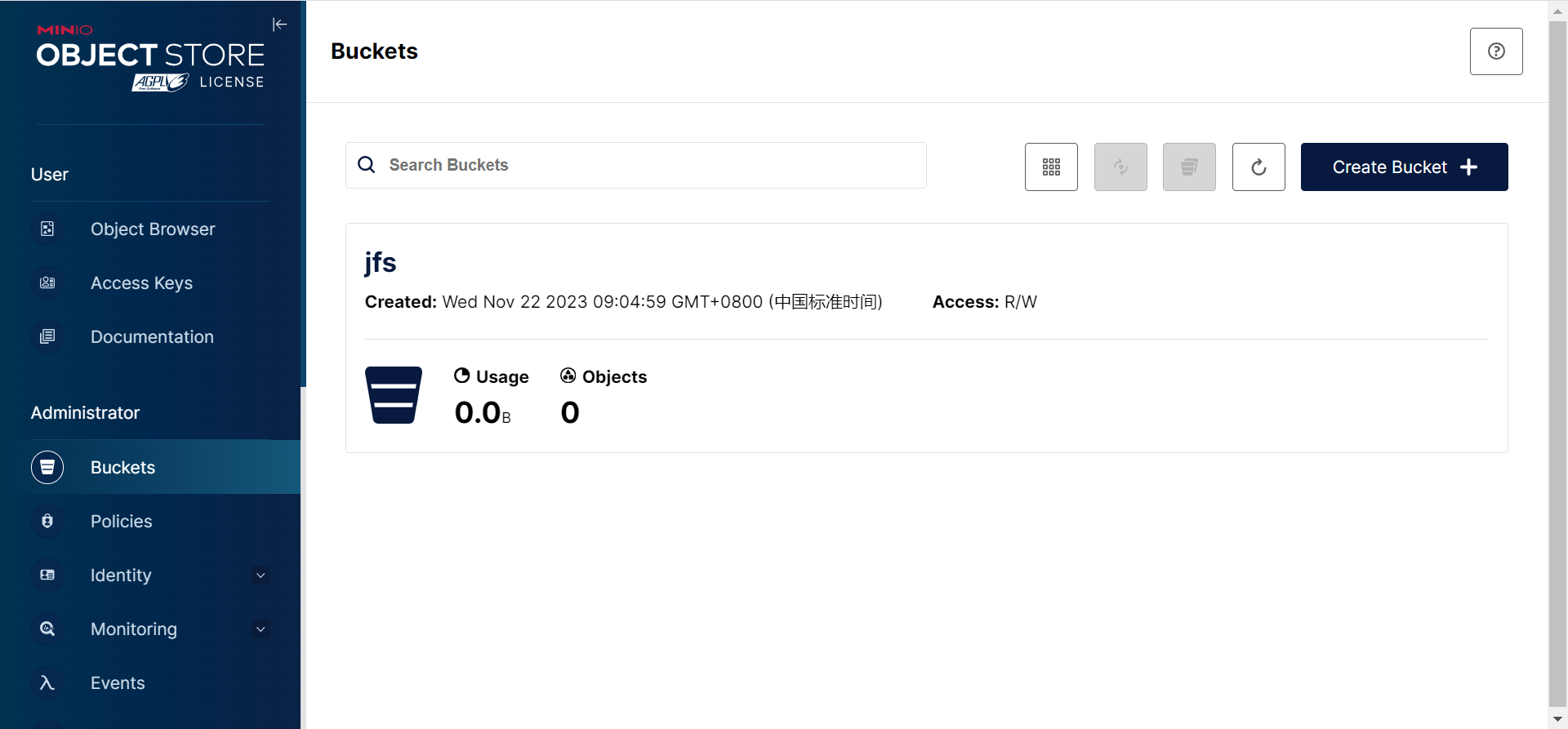Open the jfs bucket name link
The image size is (1568, 729).
381,263
